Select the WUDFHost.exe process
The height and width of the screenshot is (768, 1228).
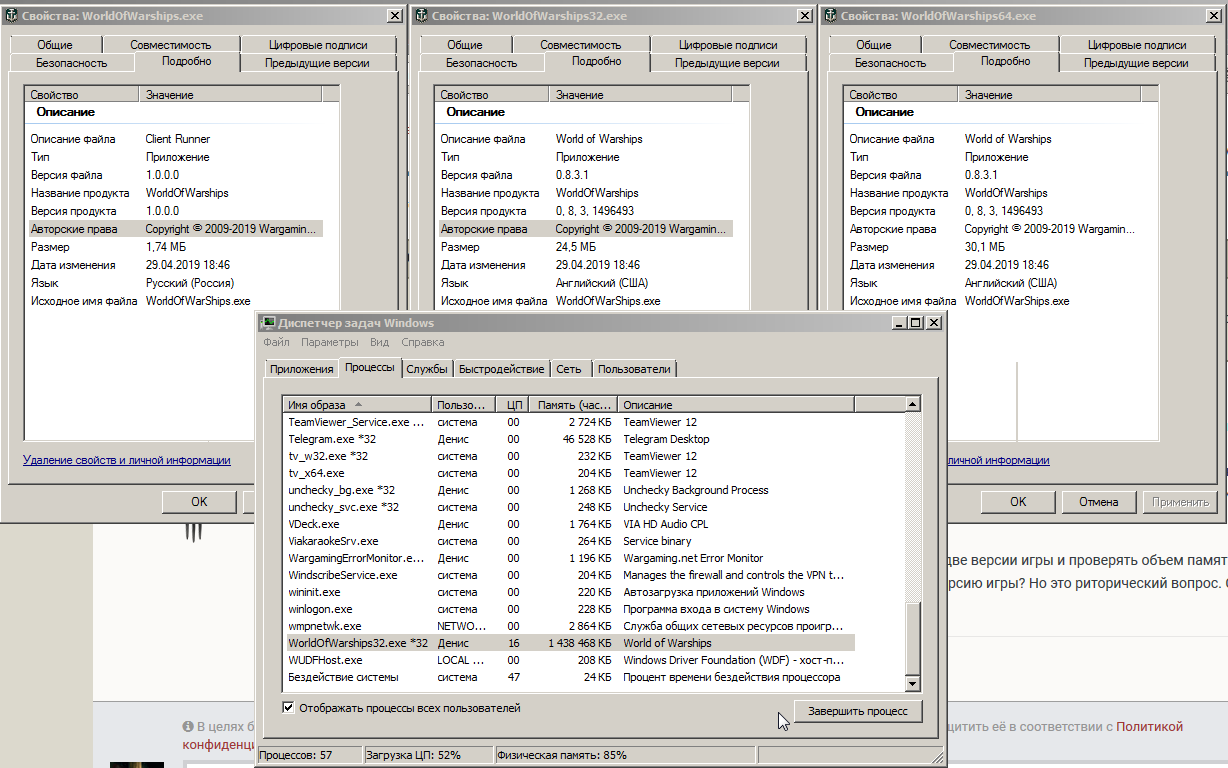click(569, 660)
